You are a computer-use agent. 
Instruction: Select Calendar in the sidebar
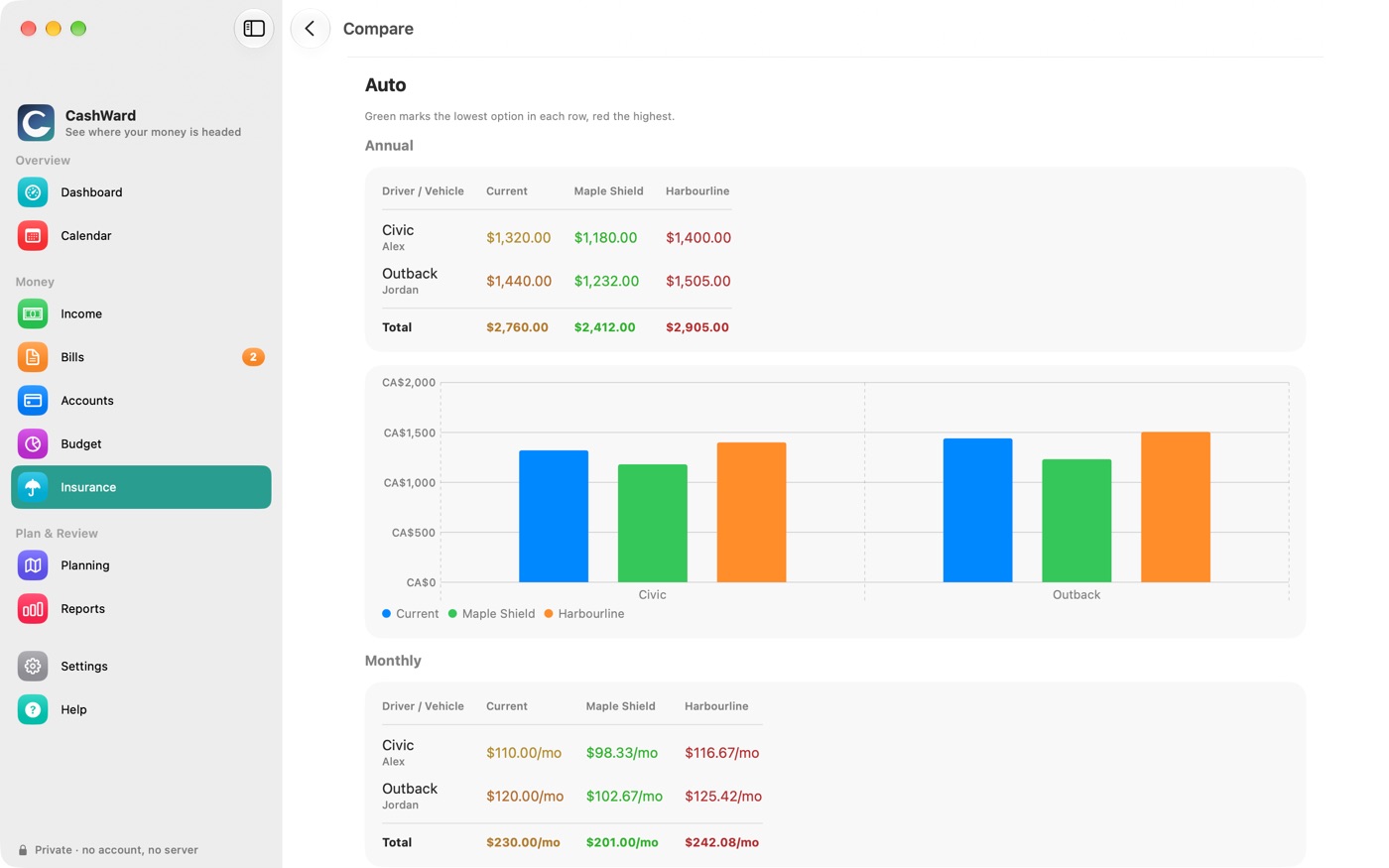coord(141,236)
